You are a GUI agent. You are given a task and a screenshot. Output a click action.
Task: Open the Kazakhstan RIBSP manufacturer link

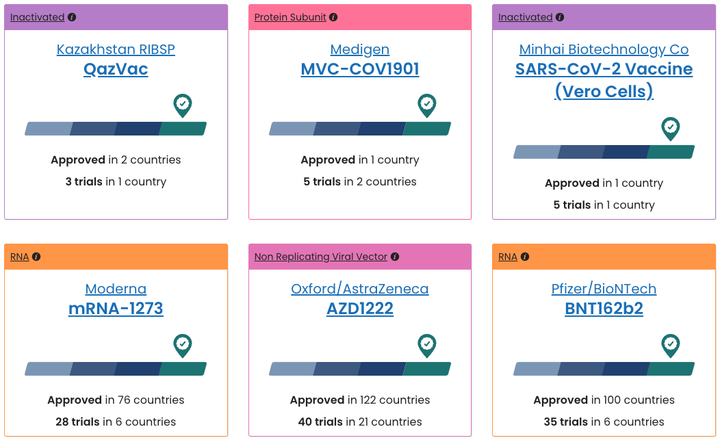(116, 49)
